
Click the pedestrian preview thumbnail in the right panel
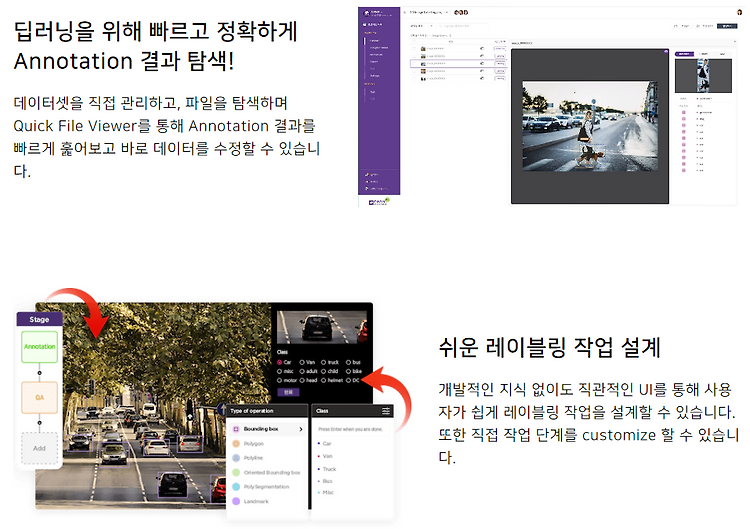coord(703,76)
